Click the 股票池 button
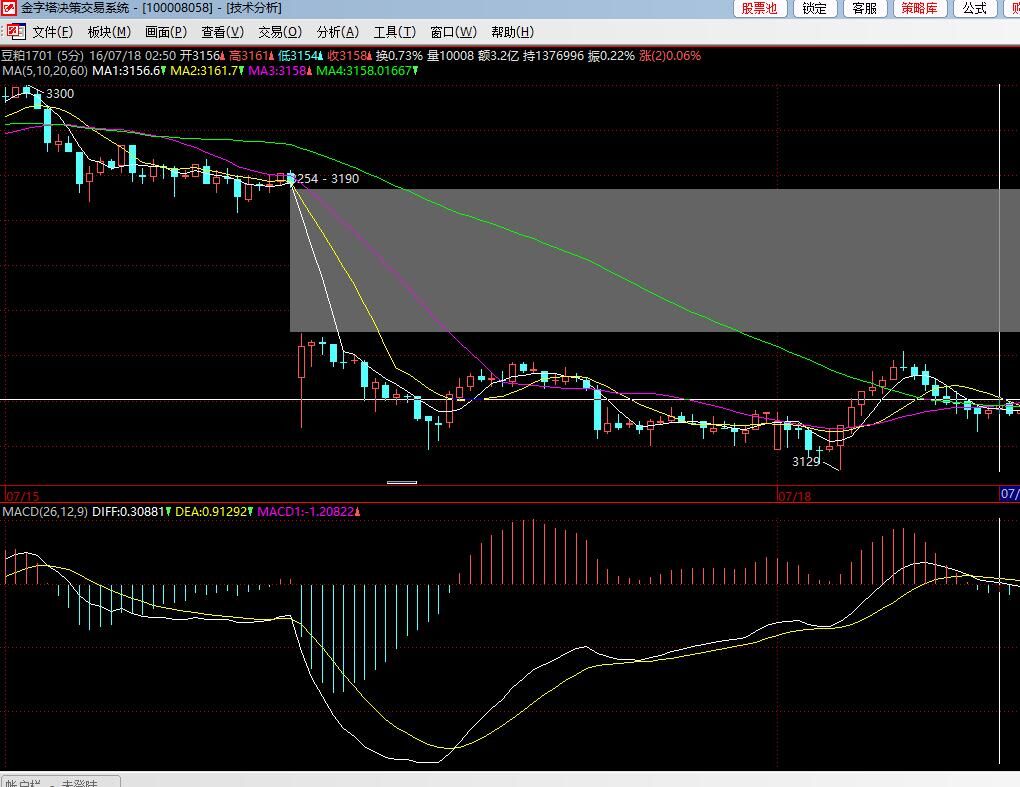1020x787 pixels. tap(760, 9)
